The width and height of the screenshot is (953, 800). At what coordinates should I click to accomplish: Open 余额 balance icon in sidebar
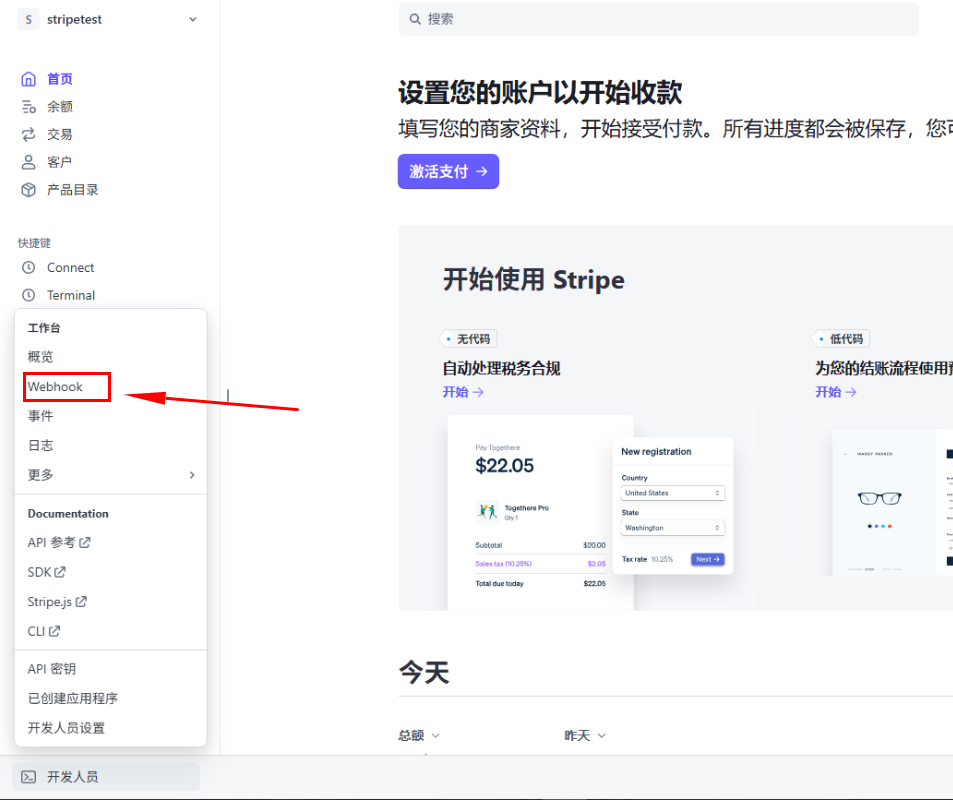pos(29,107)
